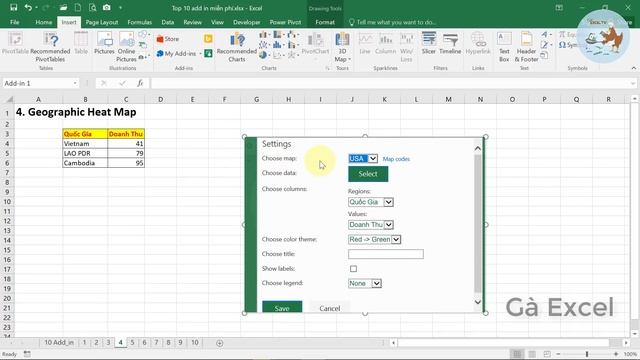
Task: Click the Print Preview icon in quick access toolbar
Action: 92,7
